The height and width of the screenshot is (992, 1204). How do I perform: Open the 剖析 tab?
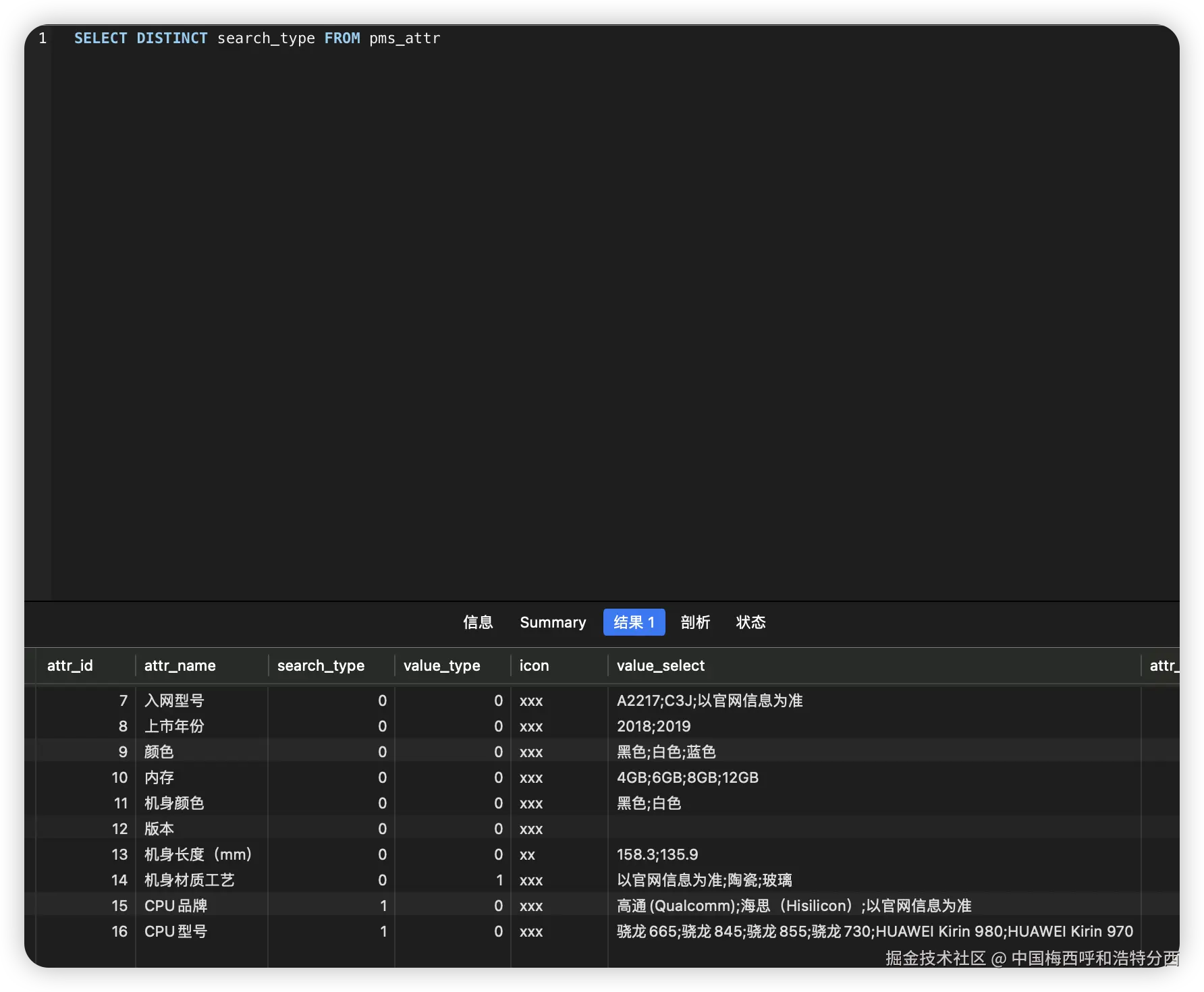(x=695, y=622)
